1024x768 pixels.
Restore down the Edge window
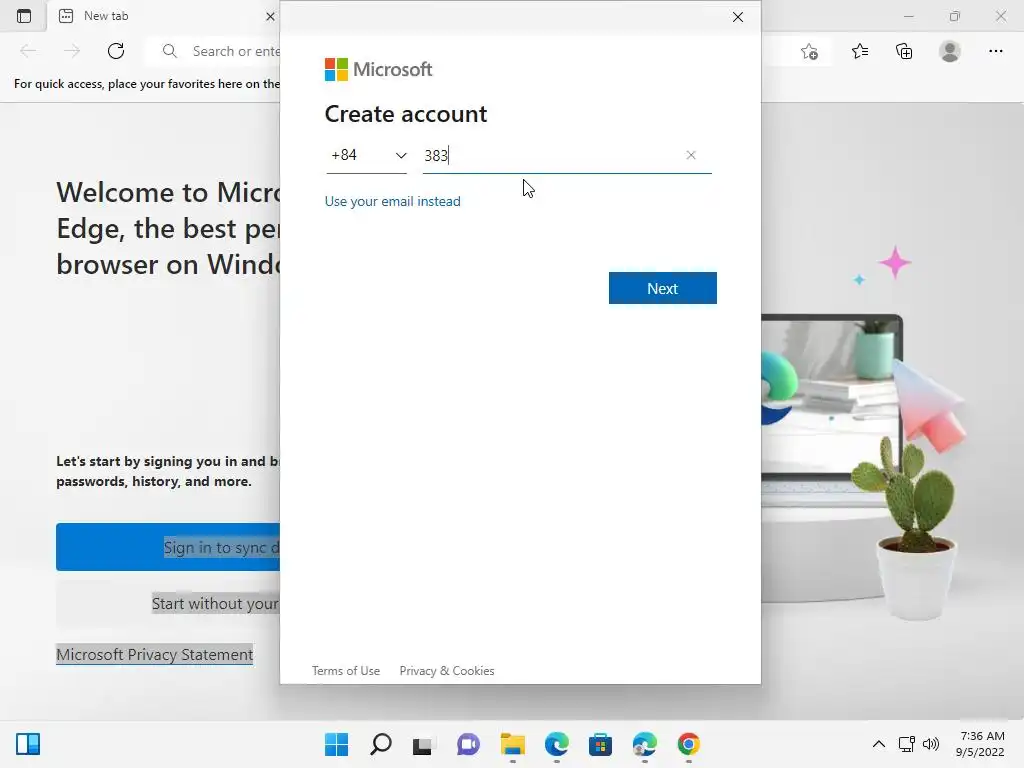[x=955, y=16]
